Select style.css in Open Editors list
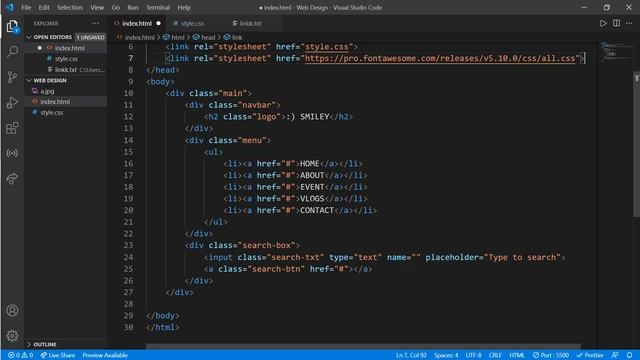Image resolution: width=640 pixels, height=360 pixels. tap(66, 59)
